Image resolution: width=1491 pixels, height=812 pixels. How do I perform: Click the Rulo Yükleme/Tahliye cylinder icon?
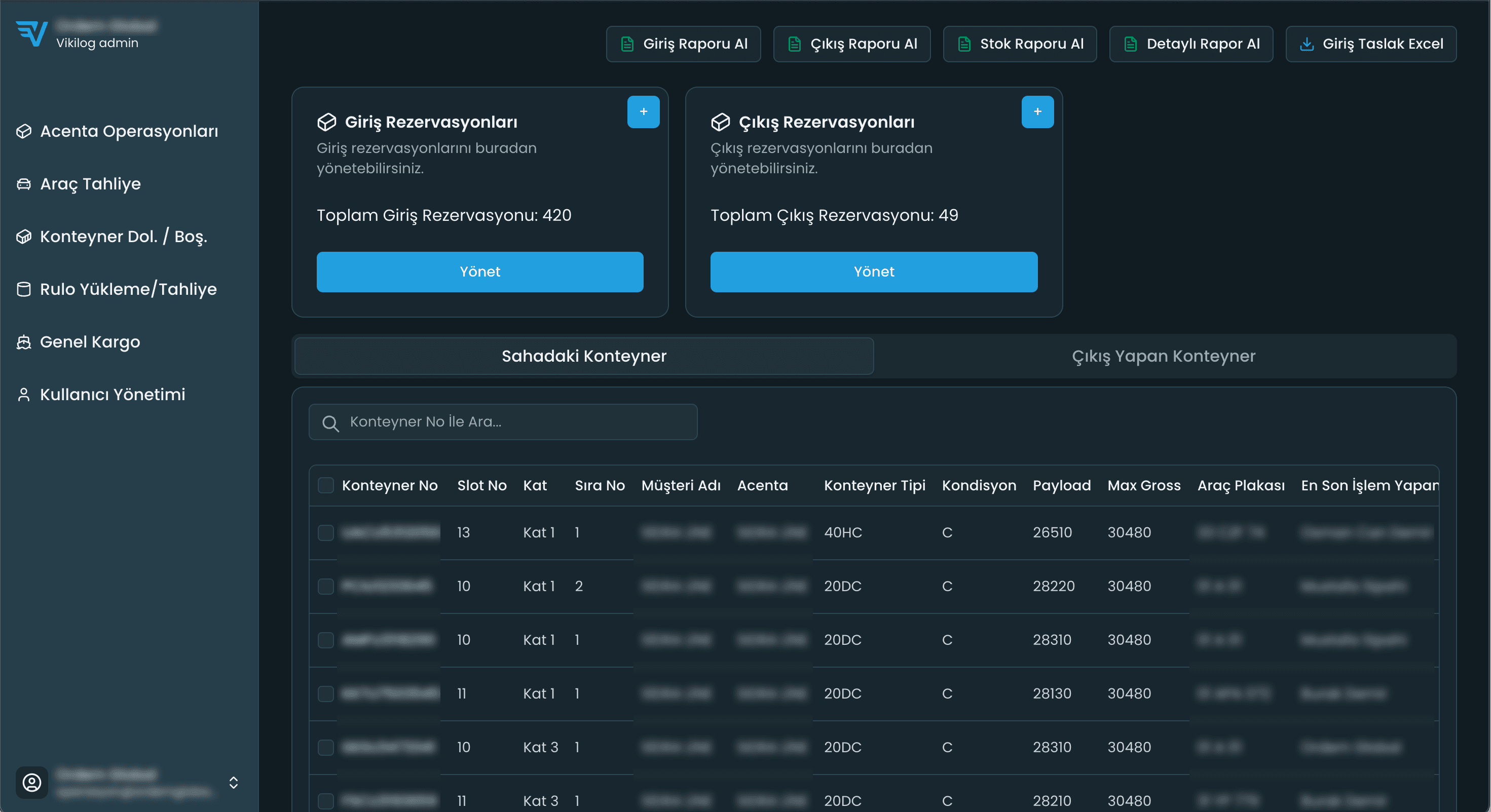24,289
